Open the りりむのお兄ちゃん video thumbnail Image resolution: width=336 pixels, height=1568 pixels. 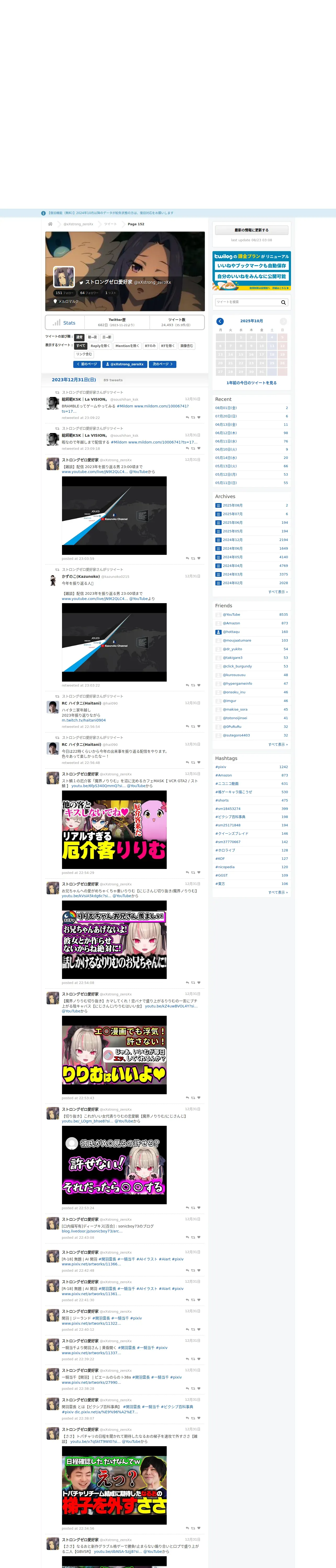pyautogui.click(x=114, y=939)
